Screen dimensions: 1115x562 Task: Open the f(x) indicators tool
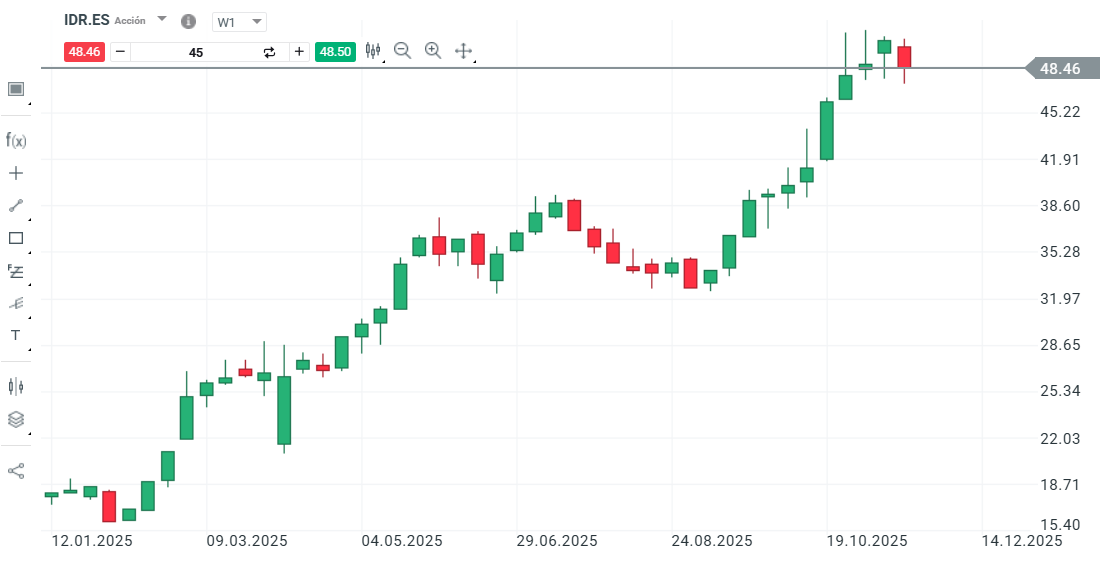point(16,140)
